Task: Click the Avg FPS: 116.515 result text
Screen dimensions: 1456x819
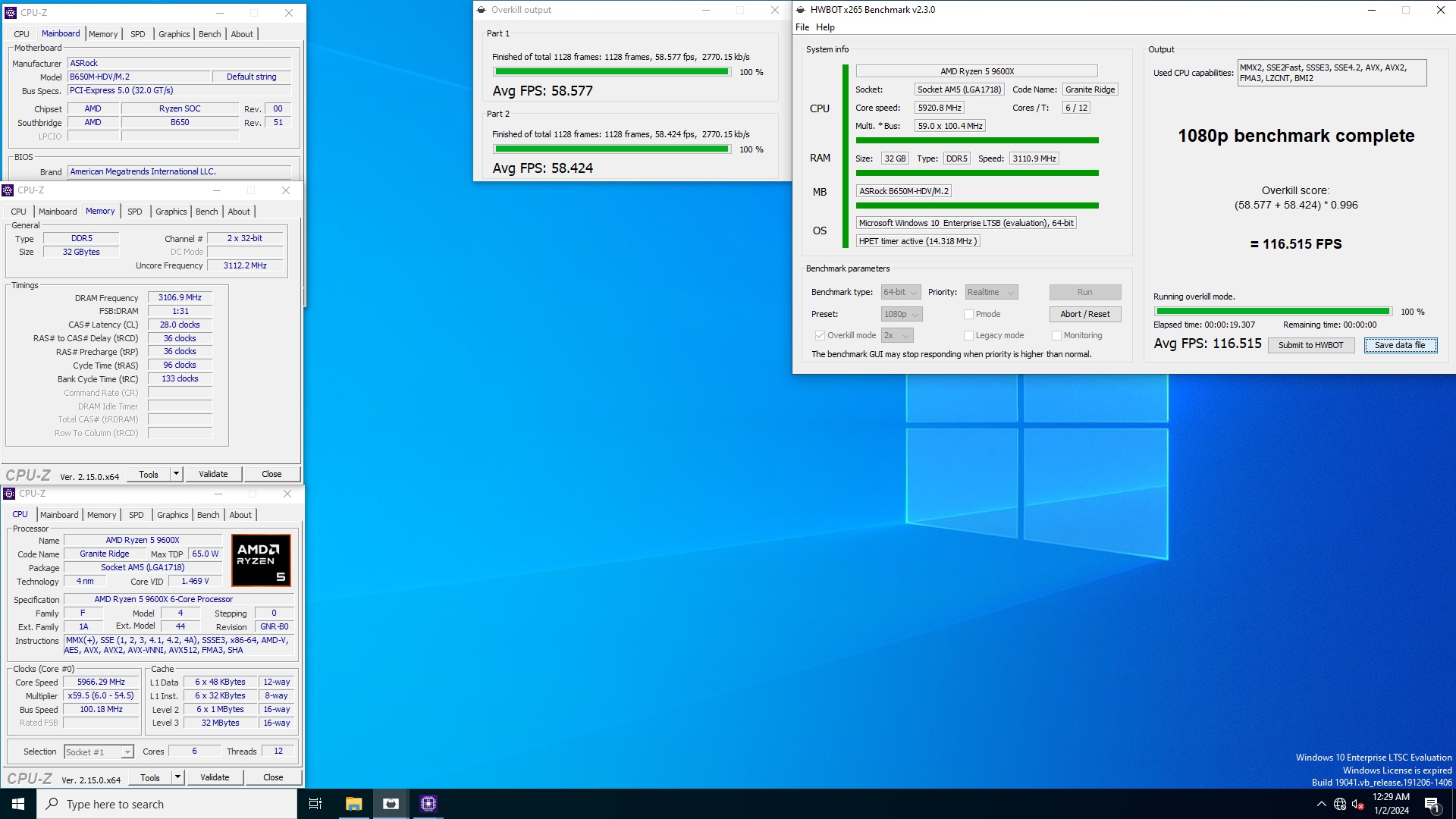Action: [x=1207, y=344]
